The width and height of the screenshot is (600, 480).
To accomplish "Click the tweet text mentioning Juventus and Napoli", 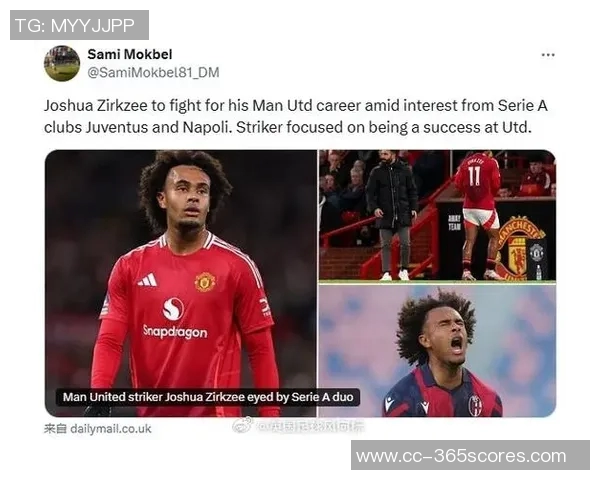I will pyautogui.click(x=295, y=116).
